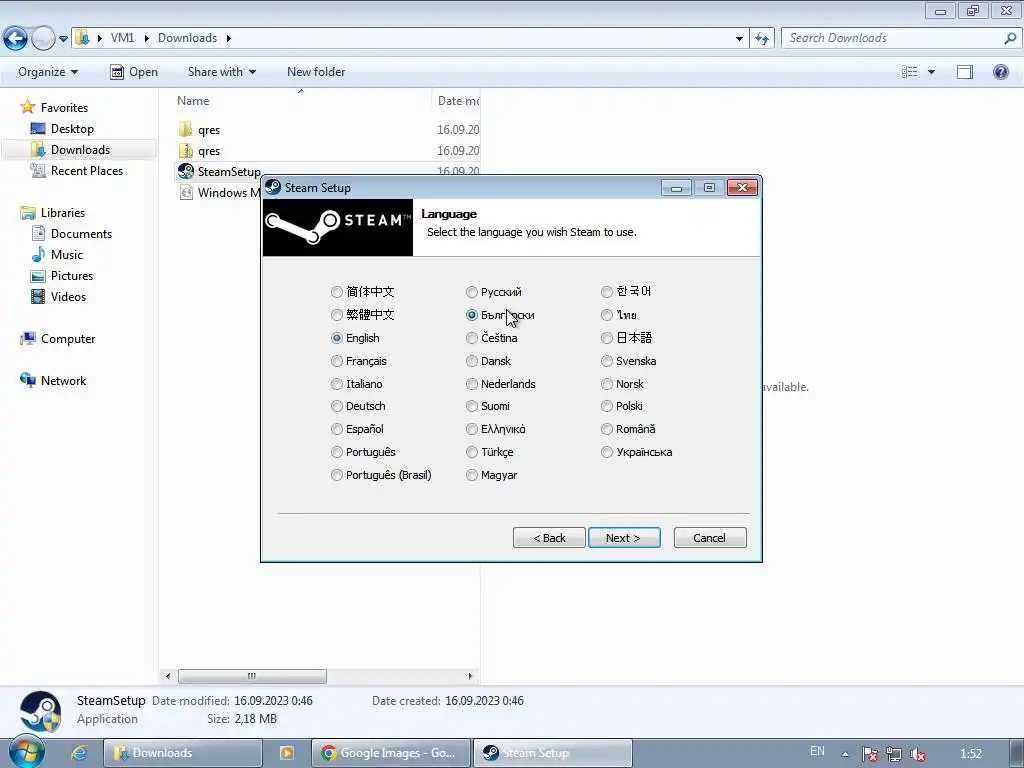
Task: Open address bar history dropdown
Action: [739, 39]
